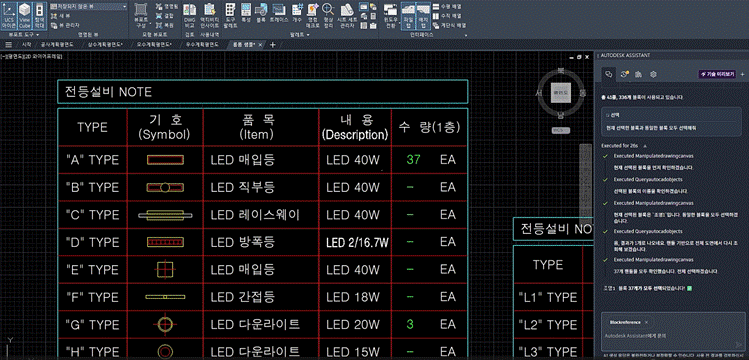Switch to the 공사계획평면도 tab
The width and height of the screenshot is (749, 360).
[x=57, y=44]
